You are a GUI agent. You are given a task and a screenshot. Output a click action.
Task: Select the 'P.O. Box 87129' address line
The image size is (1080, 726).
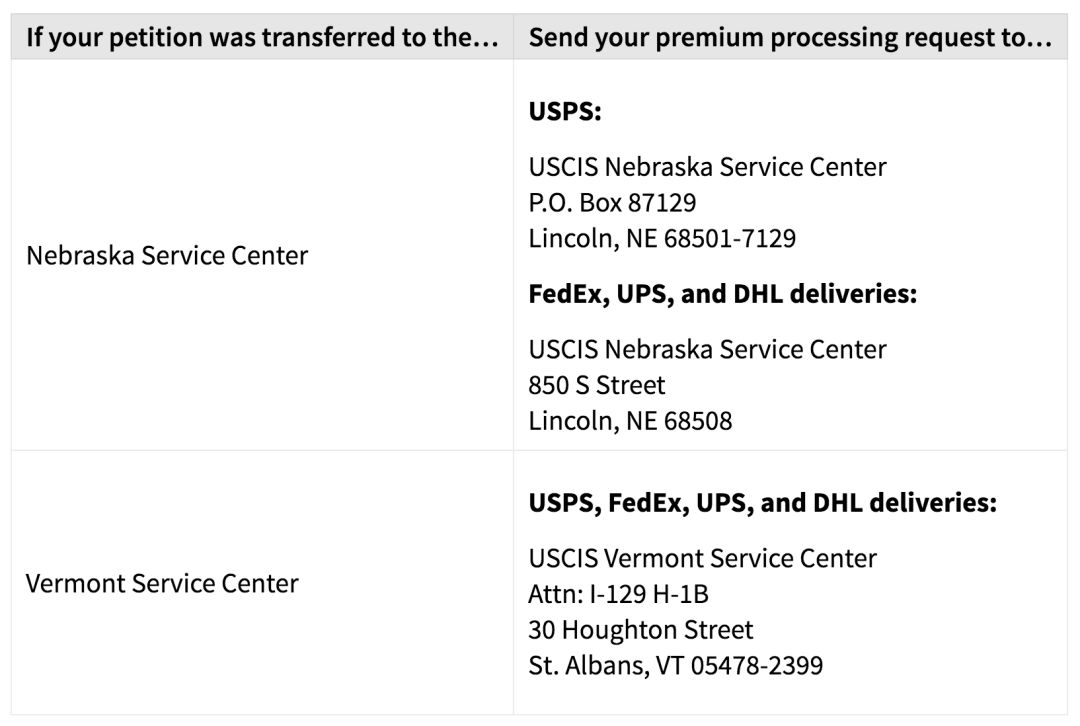tap(612, 203)
